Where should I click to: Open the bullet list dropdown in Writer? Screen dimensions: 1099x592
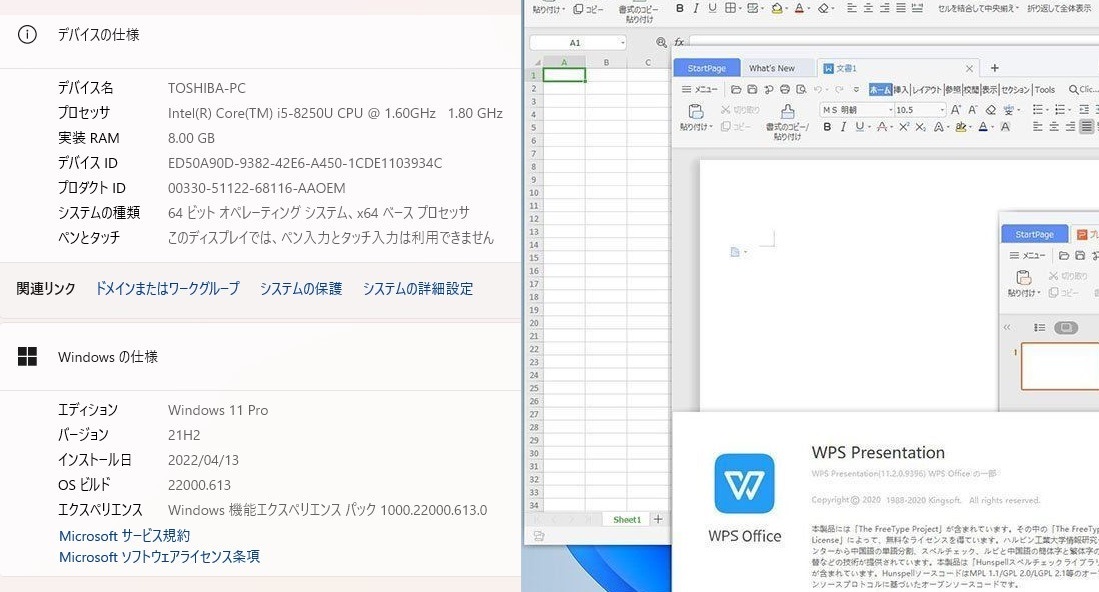pos(1047,110)
